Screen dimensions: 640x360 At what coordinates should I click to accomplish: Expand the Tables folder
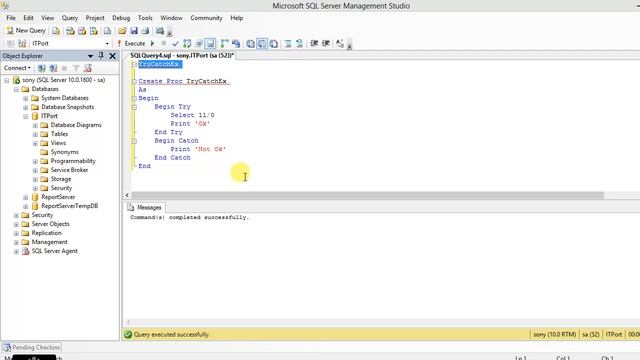[x=35, y=134]
